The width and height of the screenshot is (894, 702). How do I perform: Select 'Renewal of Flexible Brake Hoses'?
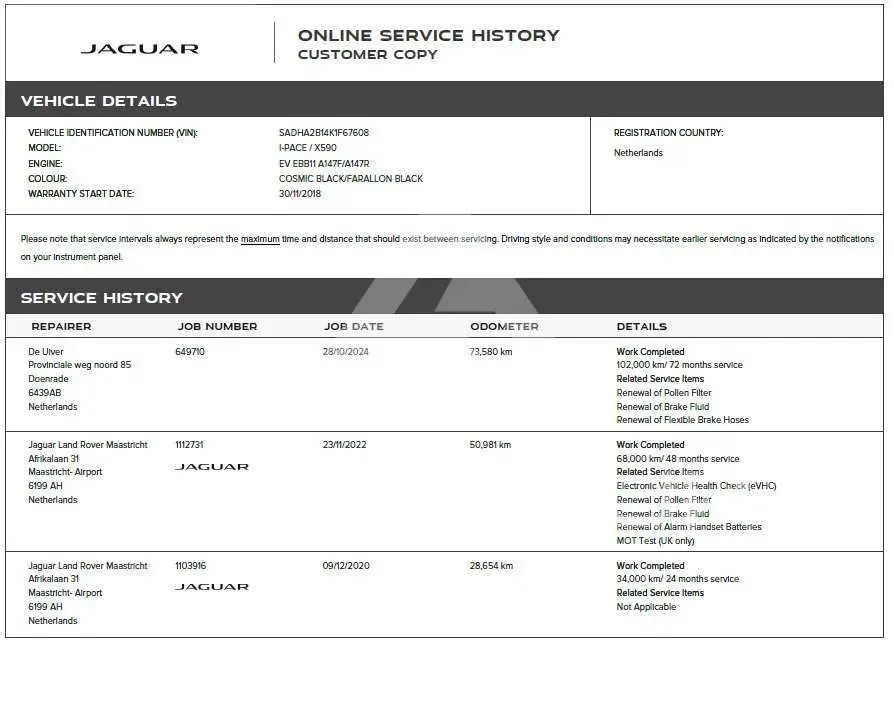tap(682, 420)
